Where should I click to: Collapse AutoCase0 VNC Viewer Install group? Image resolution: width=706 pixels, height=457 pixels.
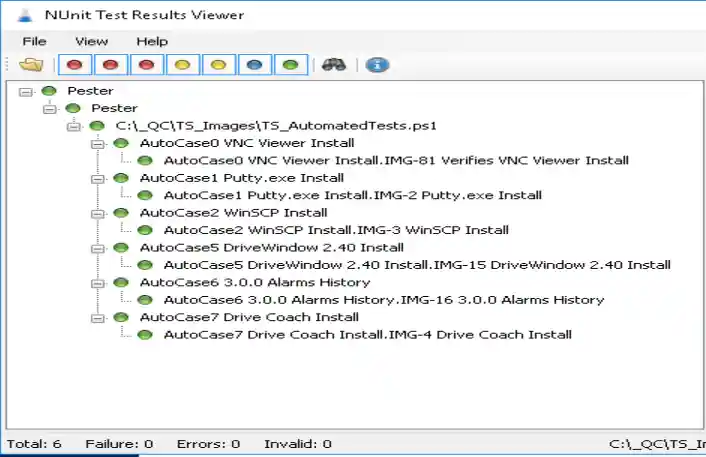click(x=98, y=145)
